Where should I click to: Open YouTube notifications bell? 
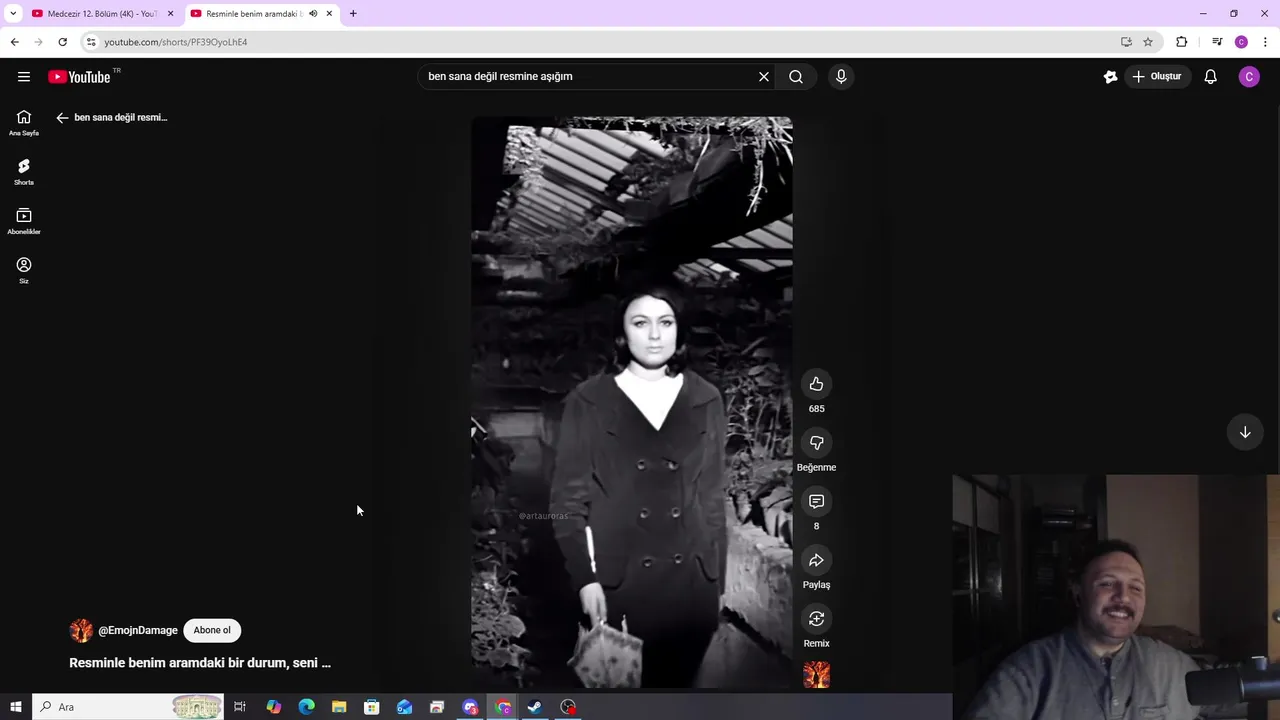click(x=1210, y=77)
